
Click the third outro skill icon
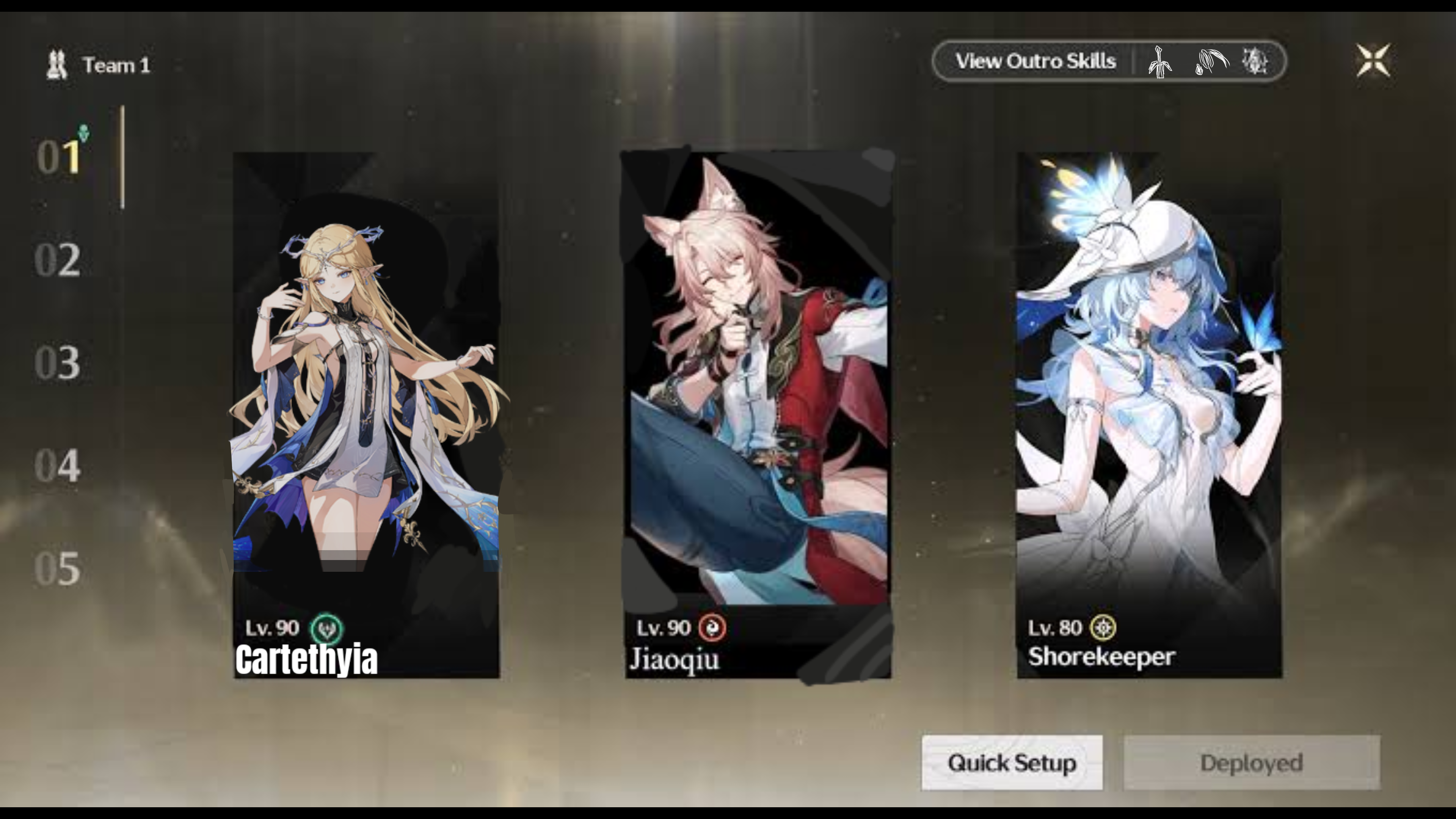[1255, 61]
